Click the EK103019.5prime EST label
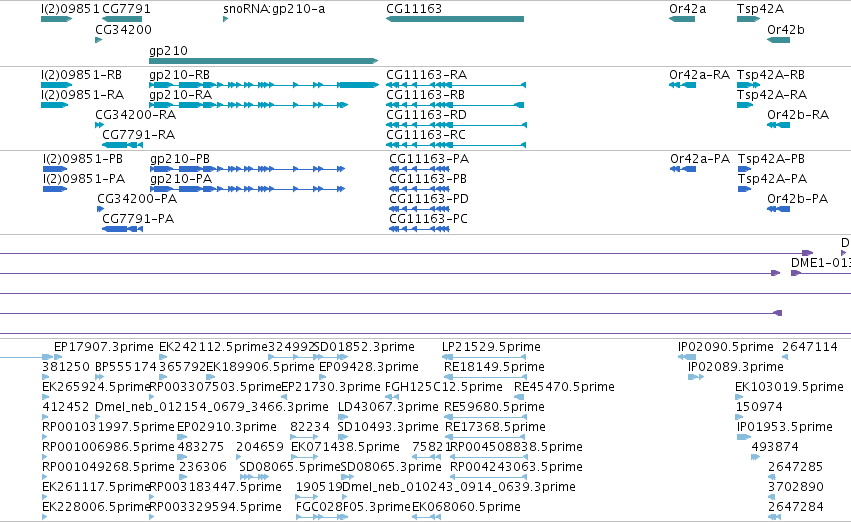The width and height of the screenshot is (851, 522). point(790,387)
